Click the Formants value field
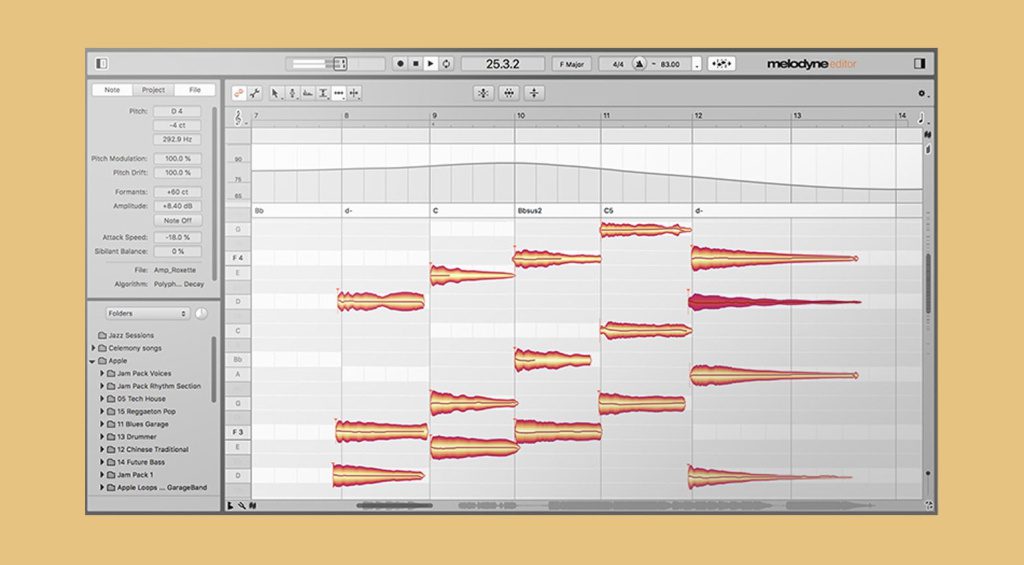Image resolution: width=1024 pixels, height=565 pixels. coord(178,191)
